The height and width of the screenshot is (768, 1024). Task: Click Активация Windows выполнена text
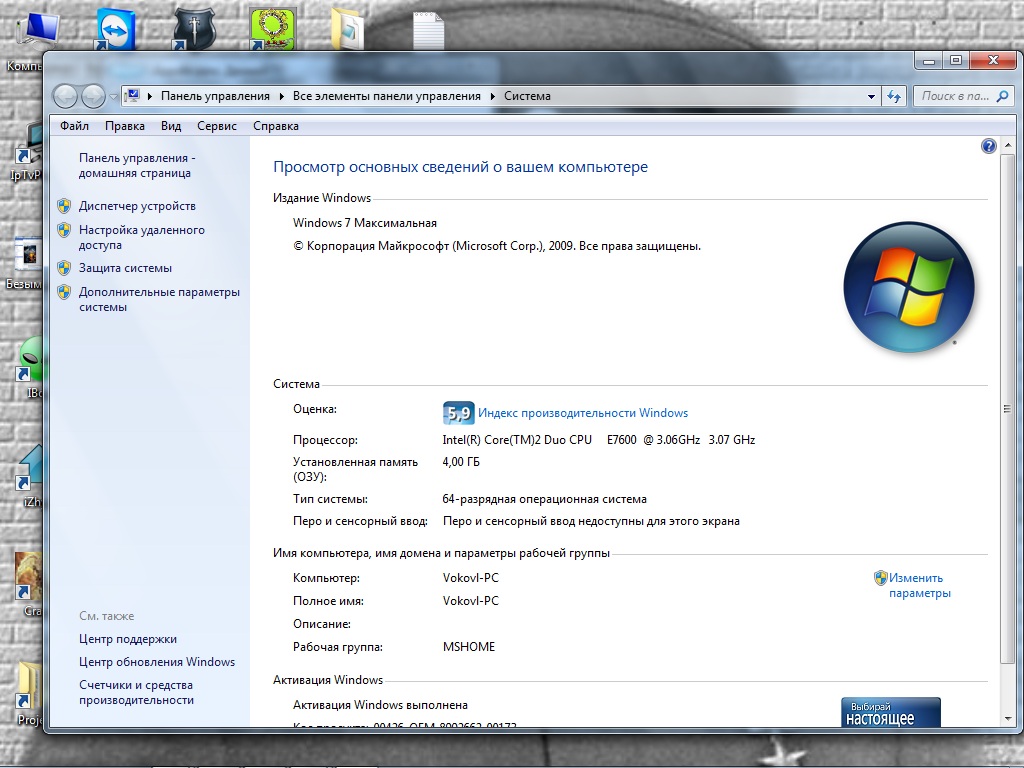[x=380, y=705]
